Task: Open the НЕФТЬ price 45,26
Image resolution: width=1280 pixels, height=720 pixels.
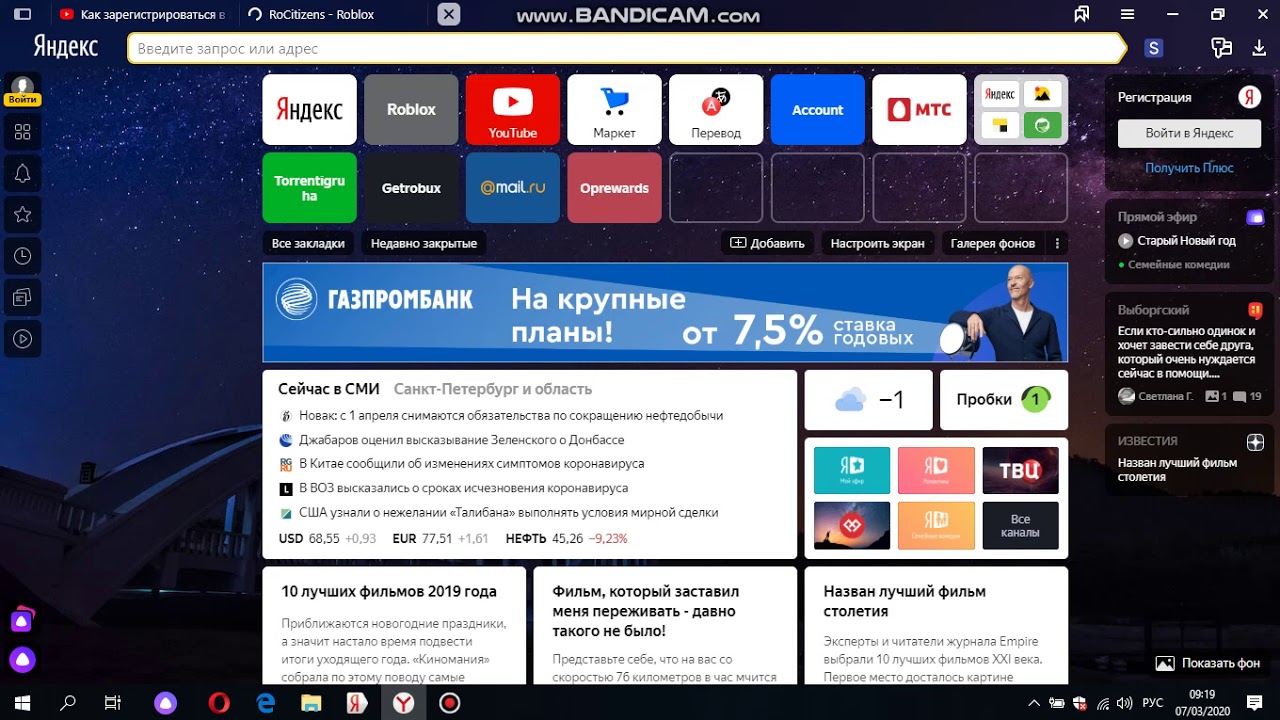Action: [567, 538]
